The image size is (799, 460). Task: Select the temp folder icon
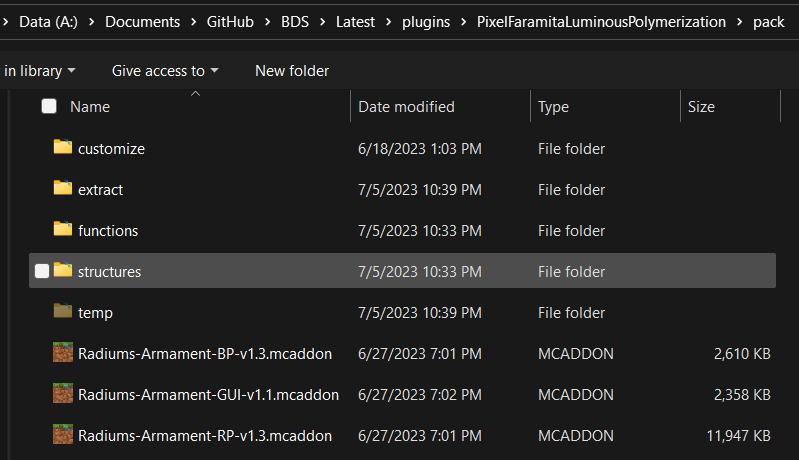pyautogui.click(x=63, y=312)
